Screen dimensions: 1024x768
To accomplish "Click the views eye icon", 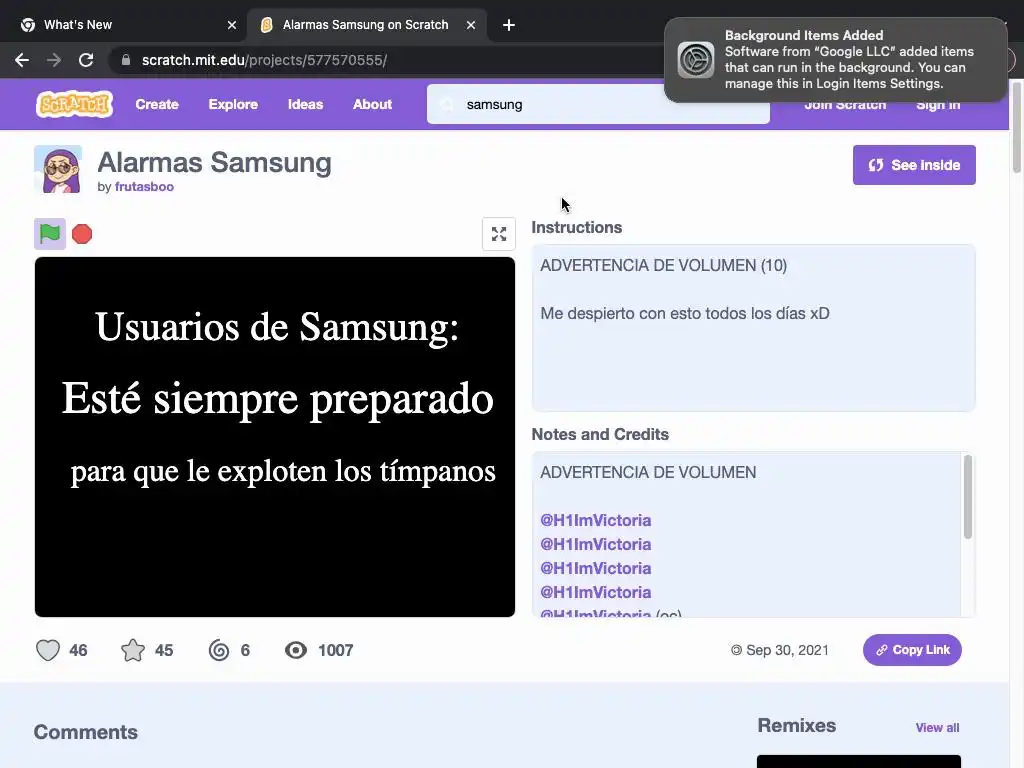I will 296,650.
